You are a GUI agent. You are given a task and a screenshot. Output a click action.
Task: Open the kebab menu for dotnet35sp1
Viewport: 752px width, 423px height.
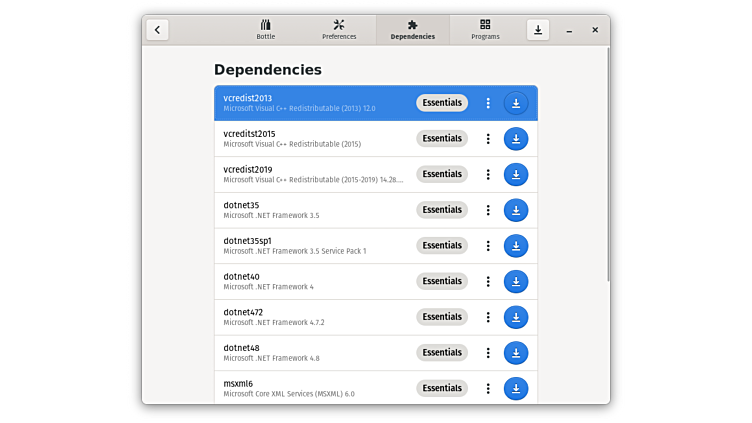(x=488, y=246)
